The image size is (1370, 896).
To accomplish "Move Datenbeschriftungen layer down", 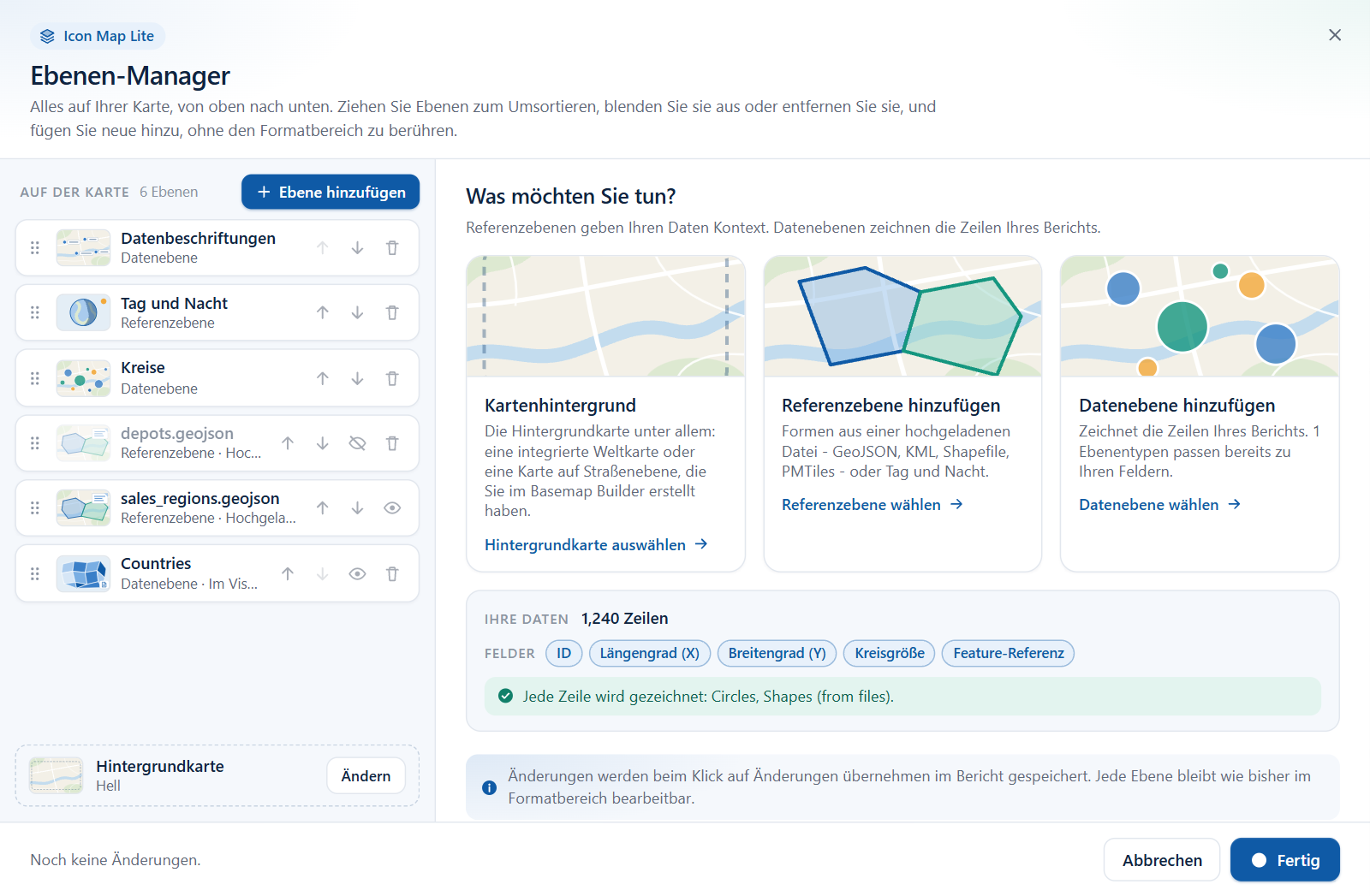I will coord(357,248).
